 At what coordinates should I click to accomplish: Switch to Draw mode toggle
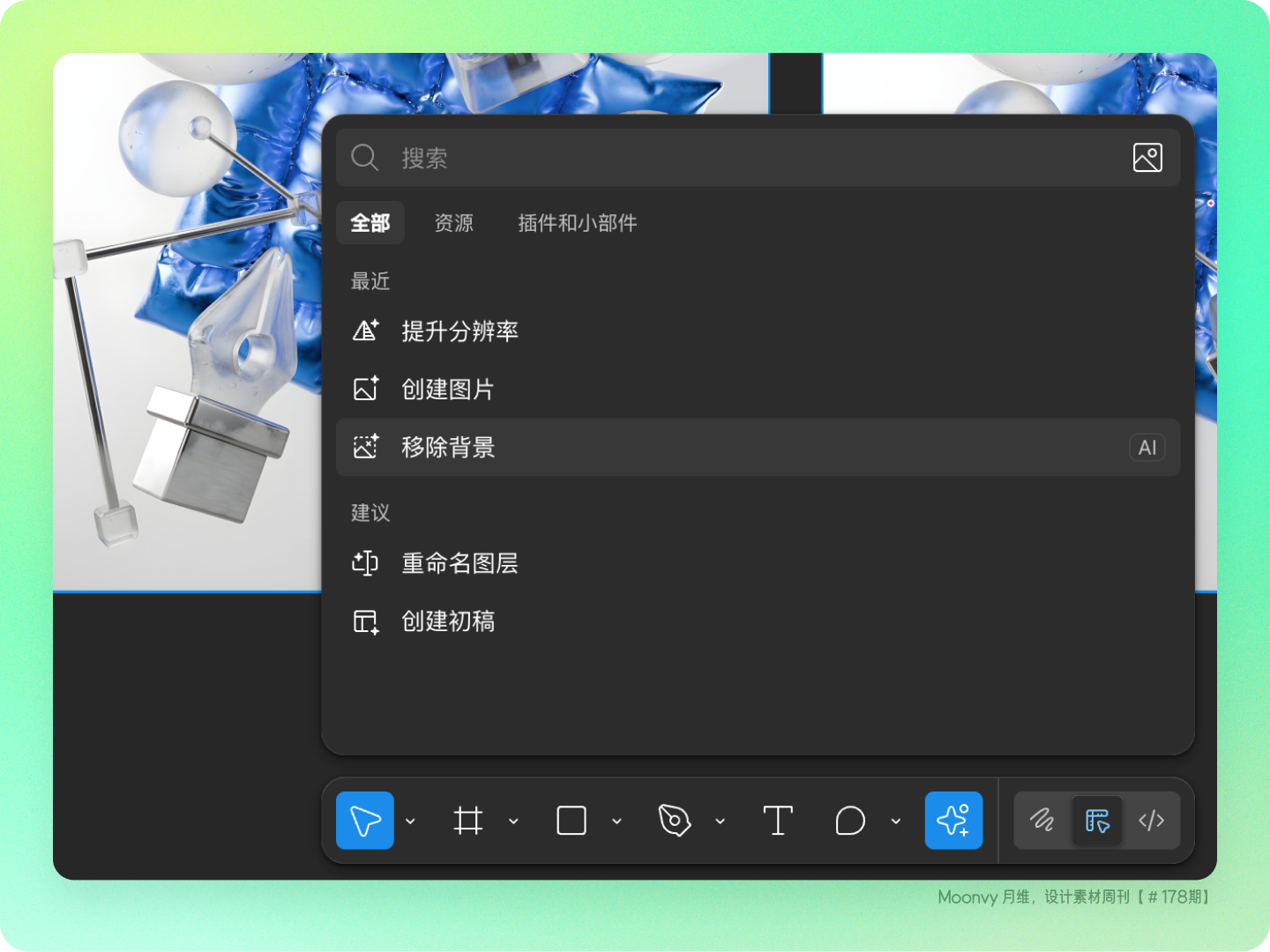[1042, 821]
